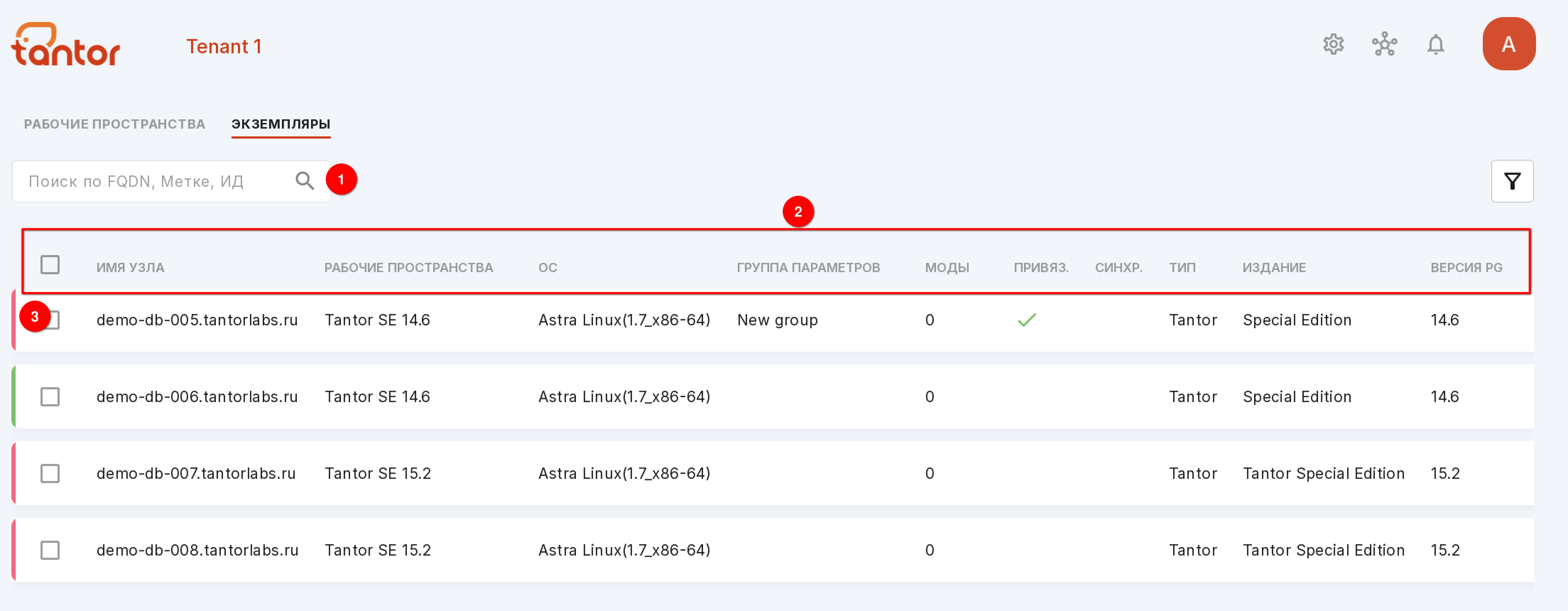Viewport: 1568px width, 611px height.
Task: Open the user avatar menu labeled A
Action: 1508,44
